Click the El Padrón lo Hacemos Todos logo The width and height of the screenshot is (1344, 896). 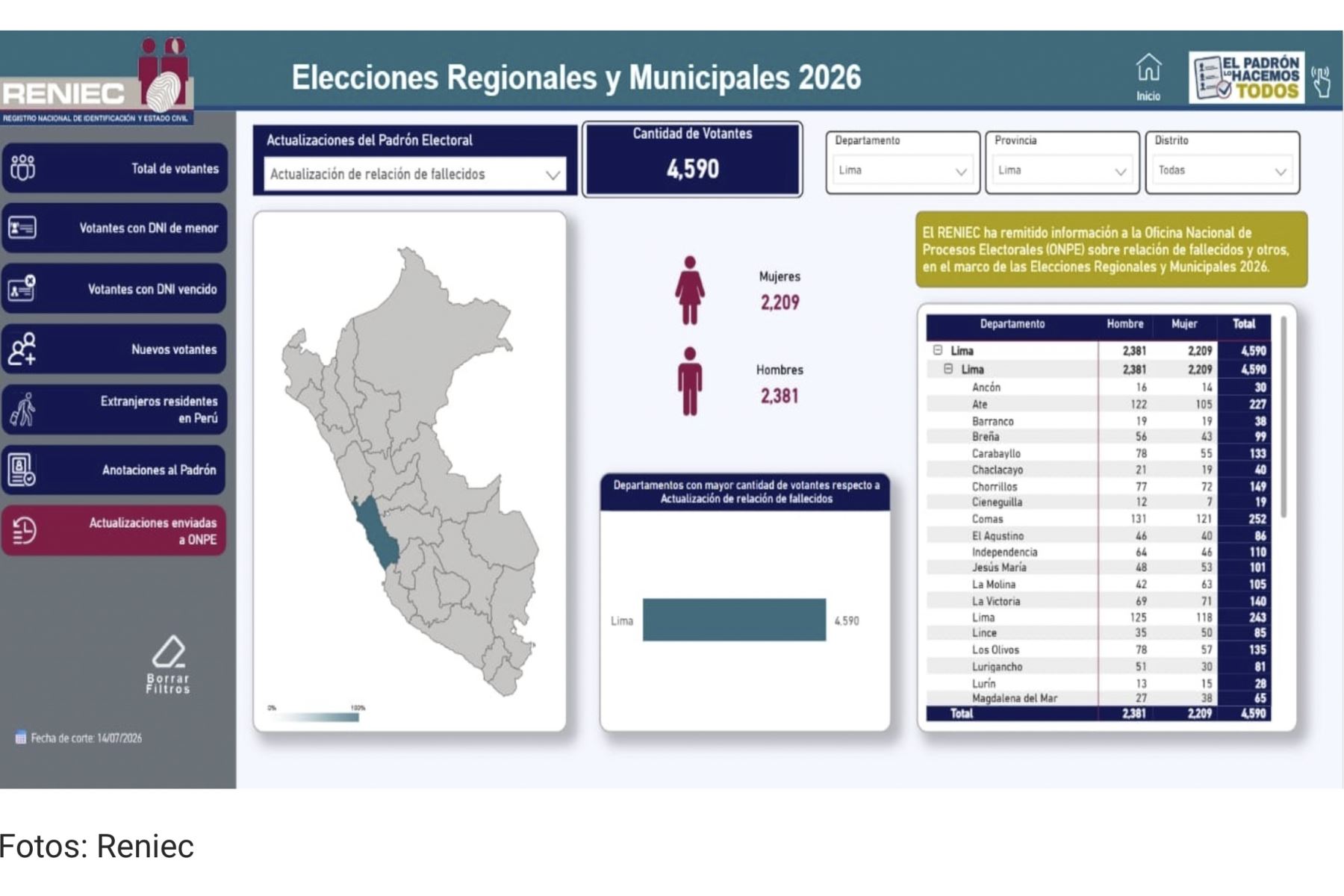point(1246,77)
